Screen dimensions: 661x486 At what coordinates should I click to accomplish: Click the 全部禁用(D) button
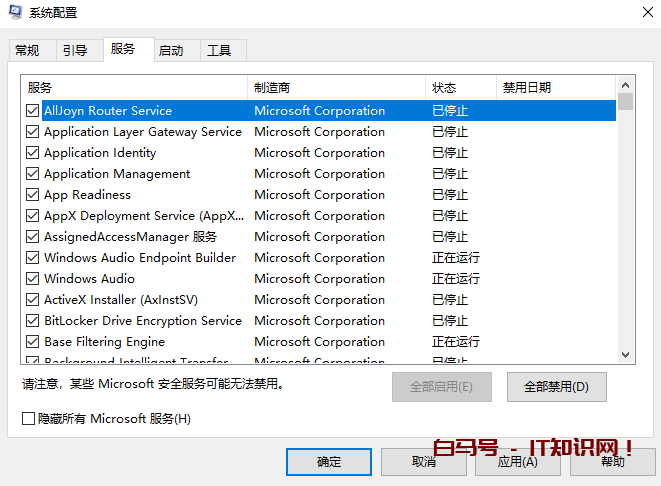[556, 386]
